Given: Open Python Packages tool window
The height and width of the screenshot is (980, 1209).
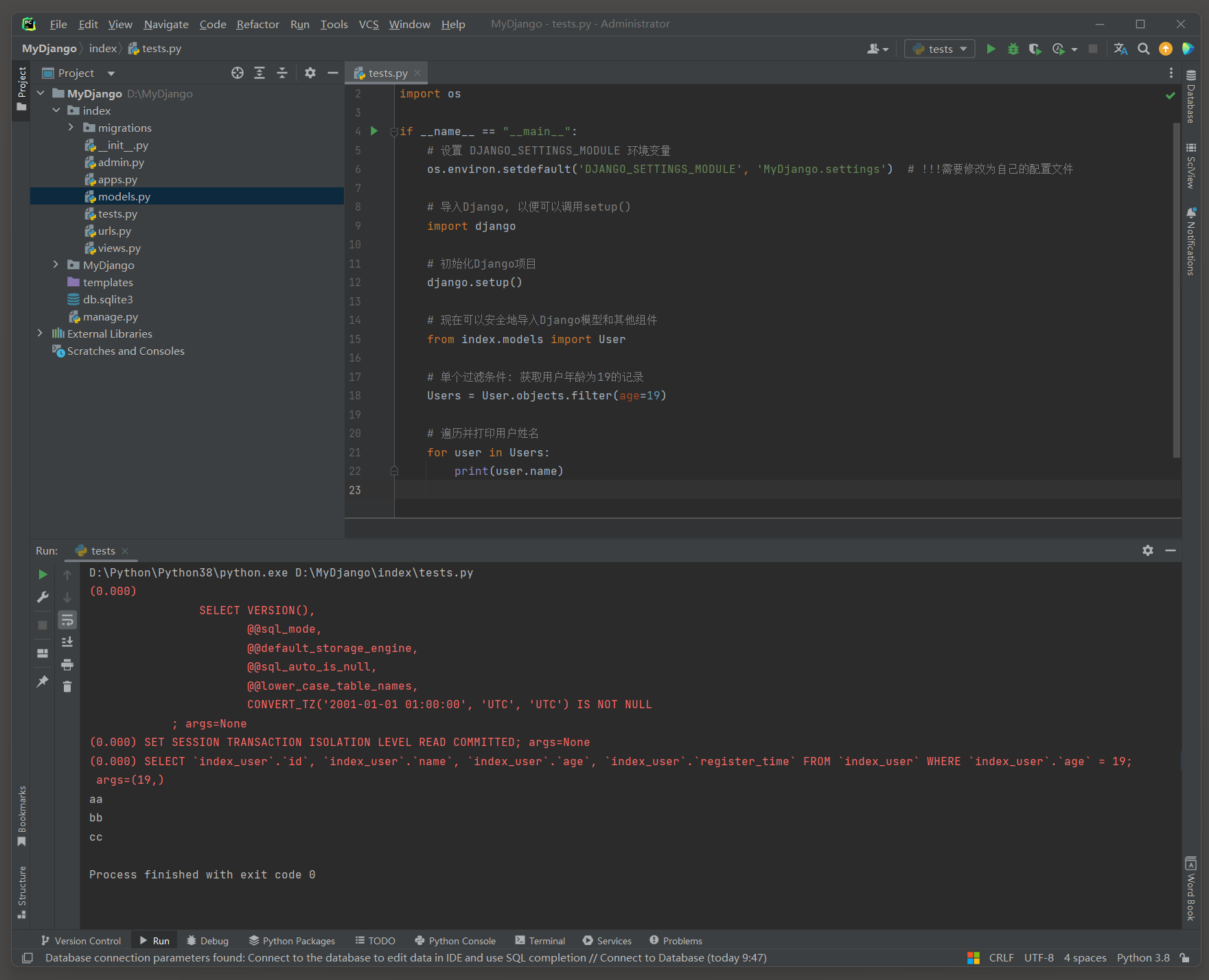Looking at the screenshot, I should (292, 941).
